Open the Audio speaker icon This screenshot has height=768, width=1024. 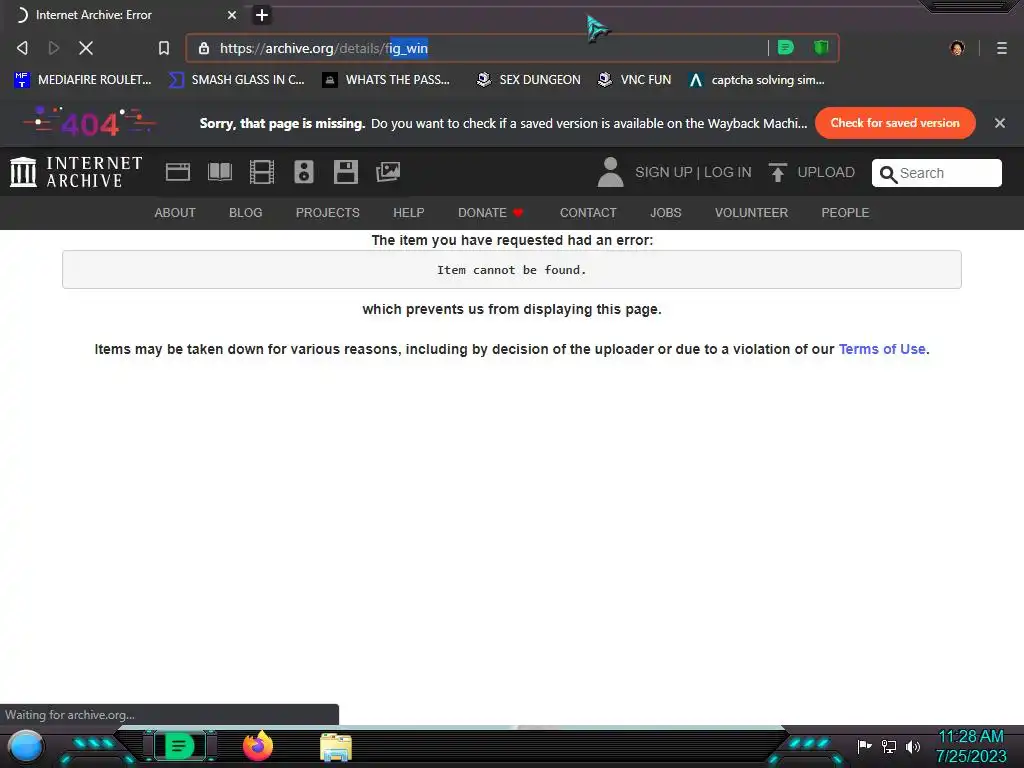click(304, 172)
